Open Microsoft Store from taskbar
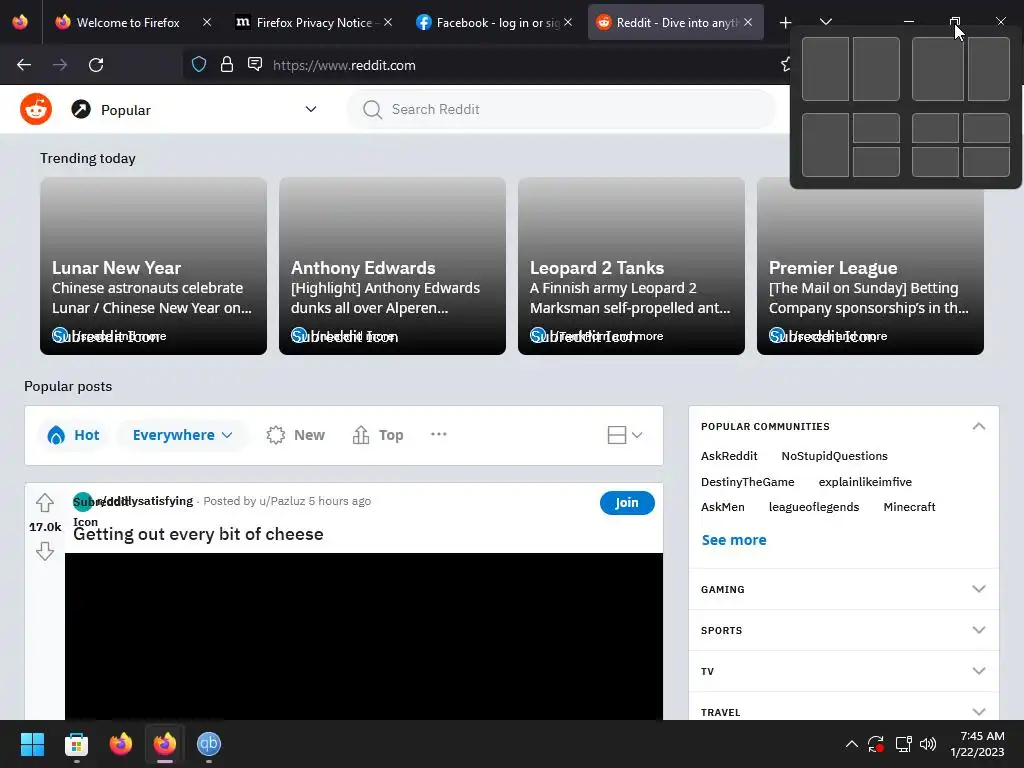This screenshot has height=768, width=1024. click(76, 744)
